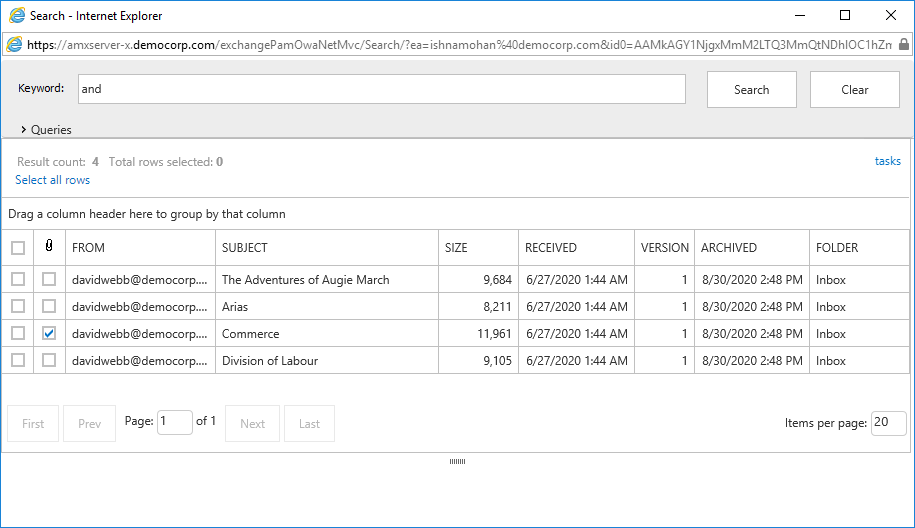The height and width of the screenshot is (528, 915).
Task: Check the row checkbox for Arias
Action: coord(18,306)
